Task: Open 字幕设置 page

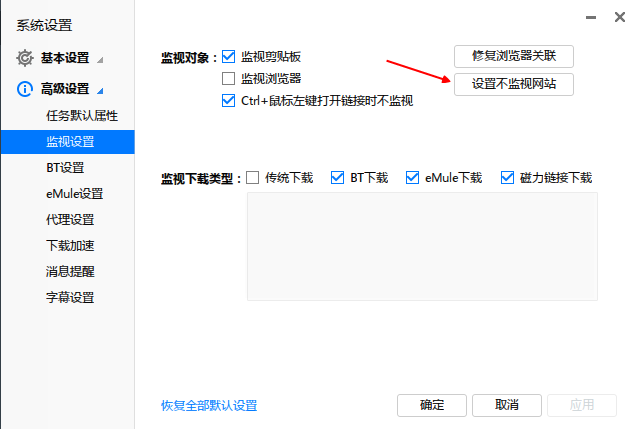Action: (68, 297)
